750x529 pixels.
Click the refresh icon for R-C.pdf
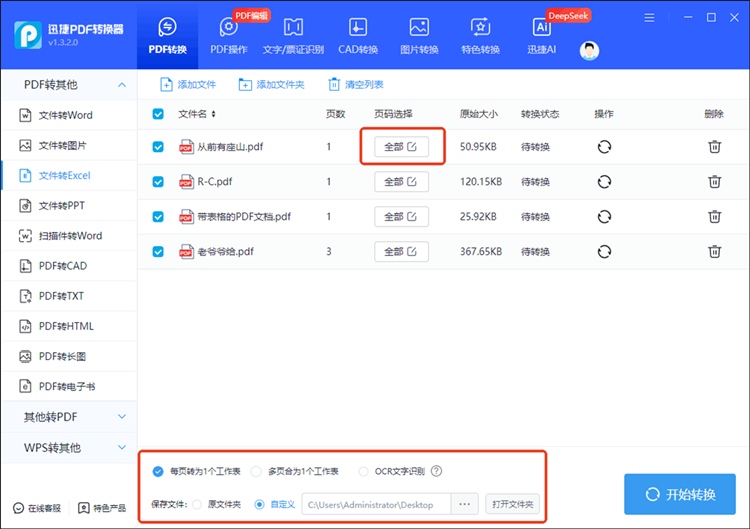pos(604,182)
